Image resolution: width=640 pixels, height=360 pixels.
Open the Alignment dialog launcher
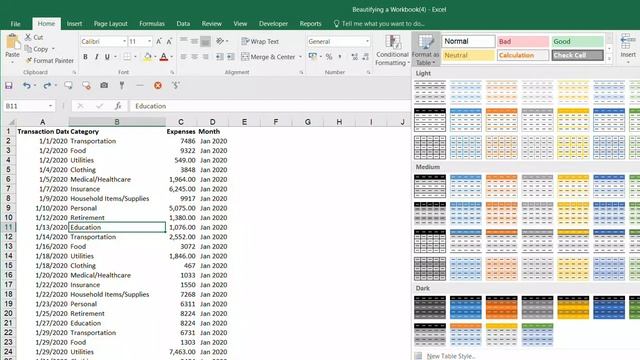pos(301,72)
